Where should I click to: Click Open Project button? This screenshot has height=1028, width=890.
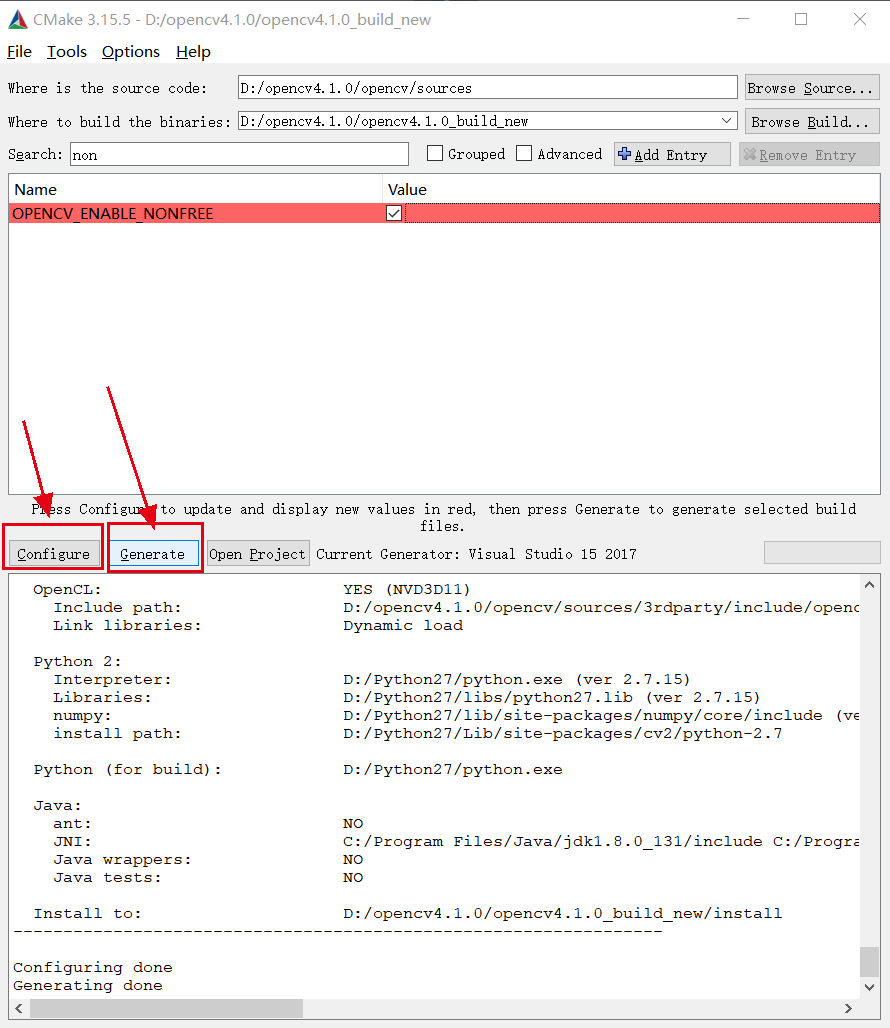click(257, 553)
